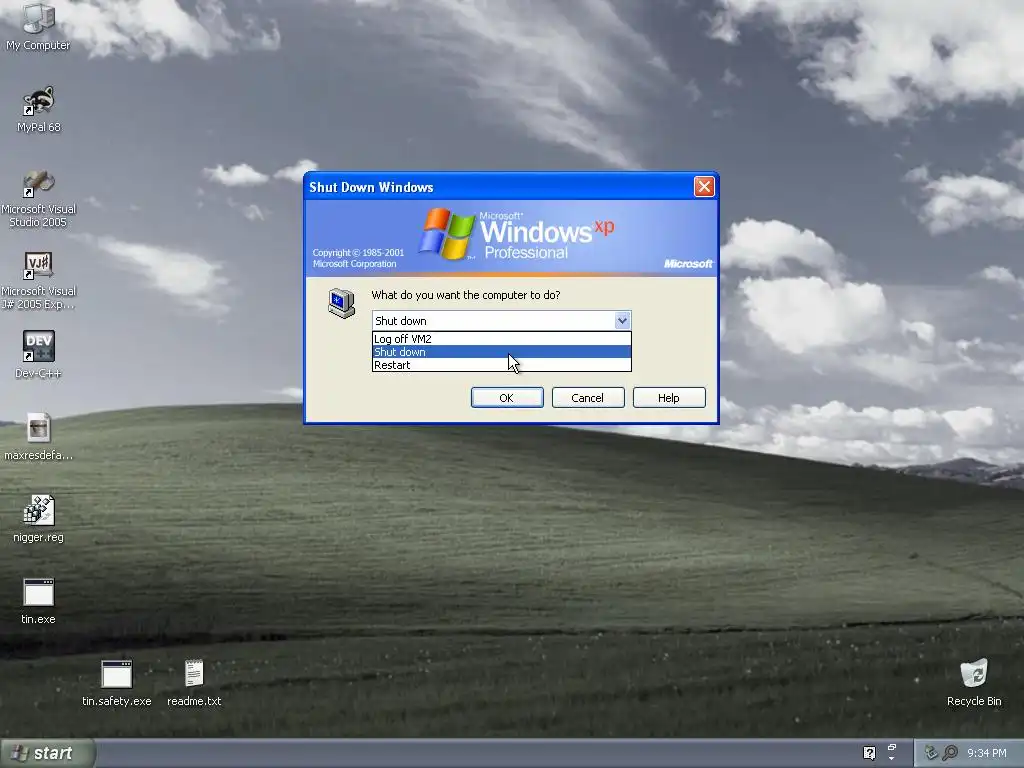Select the Recycle Bin icon

click(x=974, y=682)
